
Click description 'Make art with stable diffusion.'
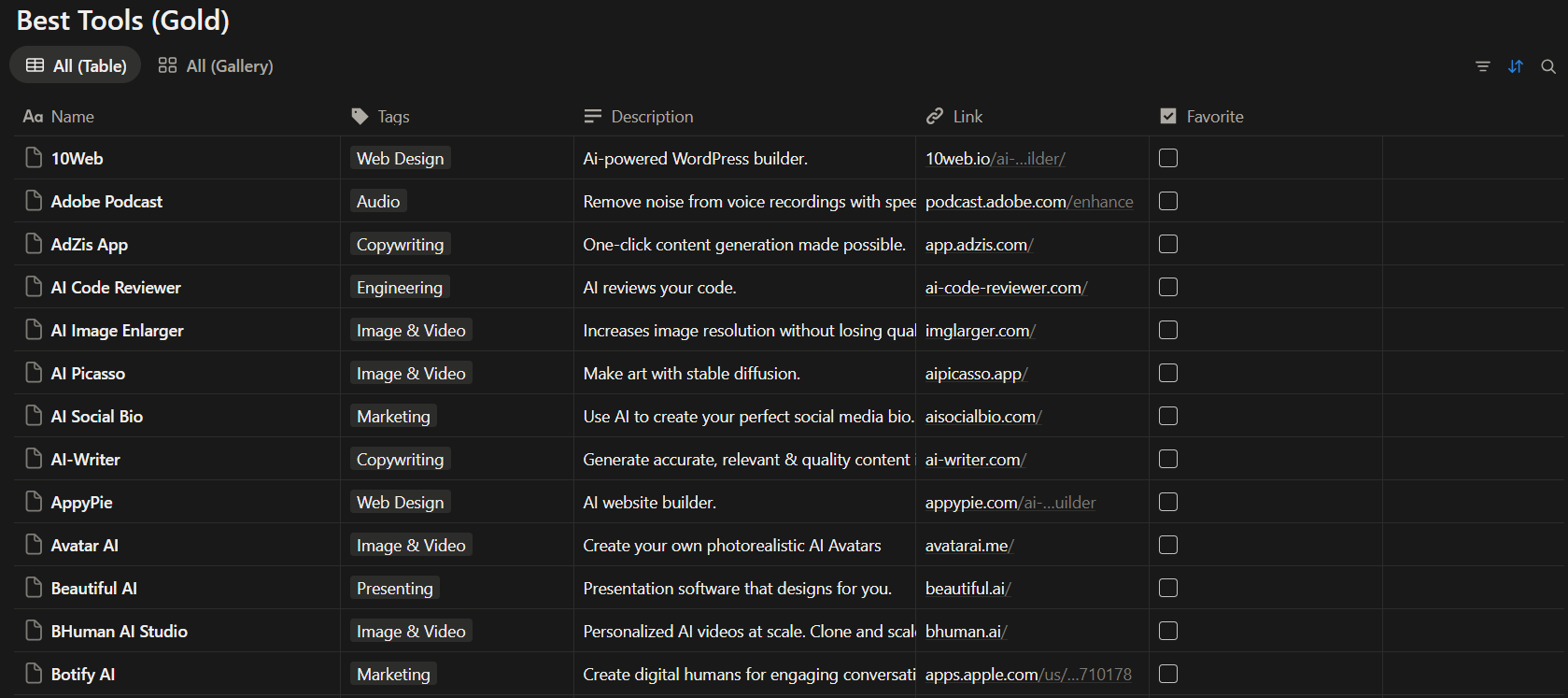(x=691, y=374)
